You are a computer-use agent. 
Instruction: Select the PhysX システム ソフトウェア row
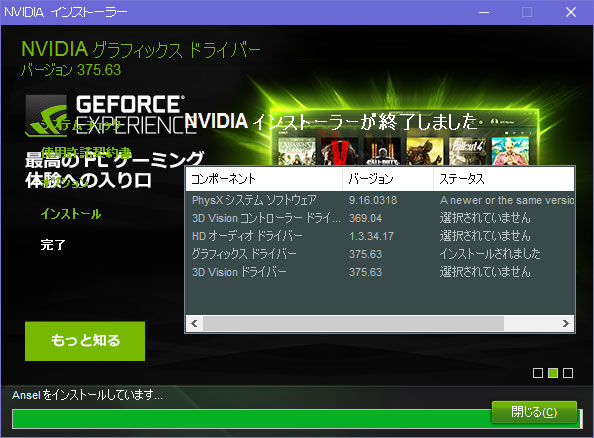coord(380,200)
